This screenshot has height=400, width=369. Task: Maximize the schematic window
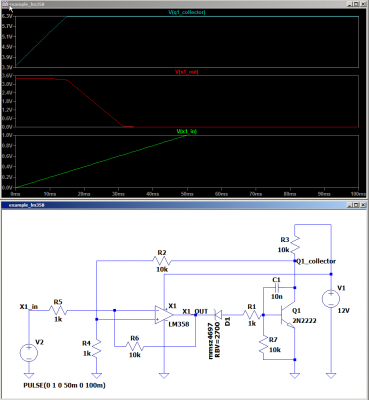[x=356, y=205]
